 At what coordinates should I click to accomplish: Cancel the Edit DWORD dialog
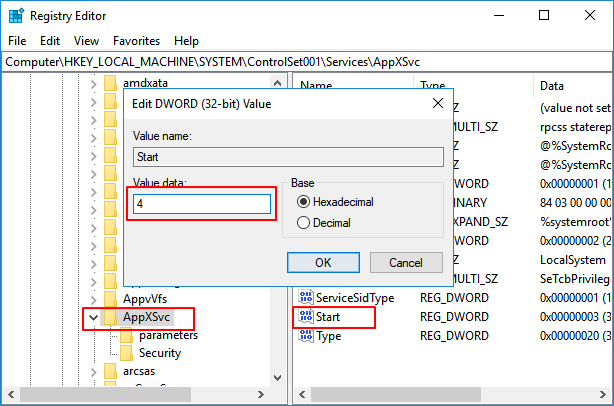coord(405,262)
